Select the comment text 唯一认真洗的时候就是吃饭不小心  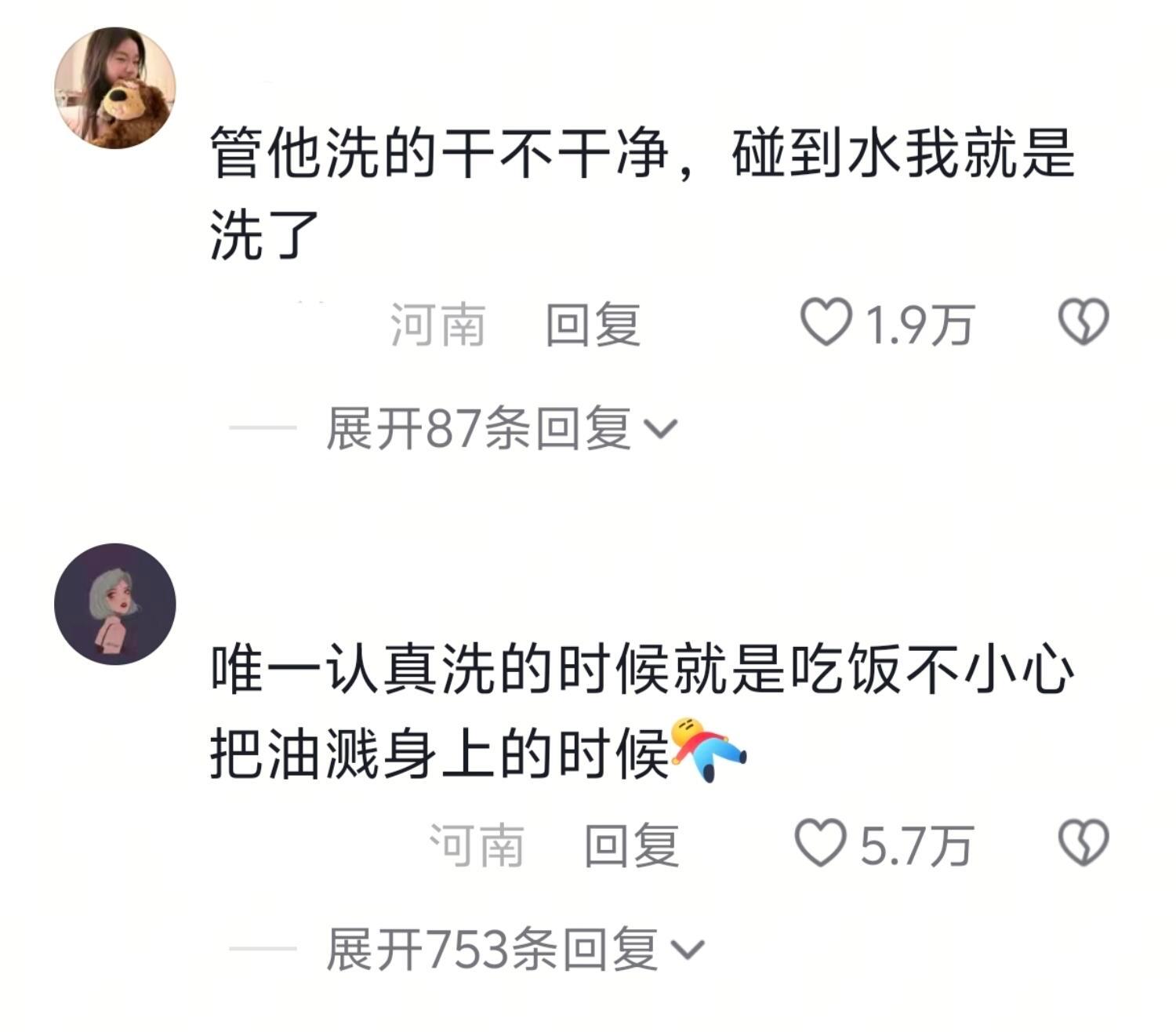642,670
